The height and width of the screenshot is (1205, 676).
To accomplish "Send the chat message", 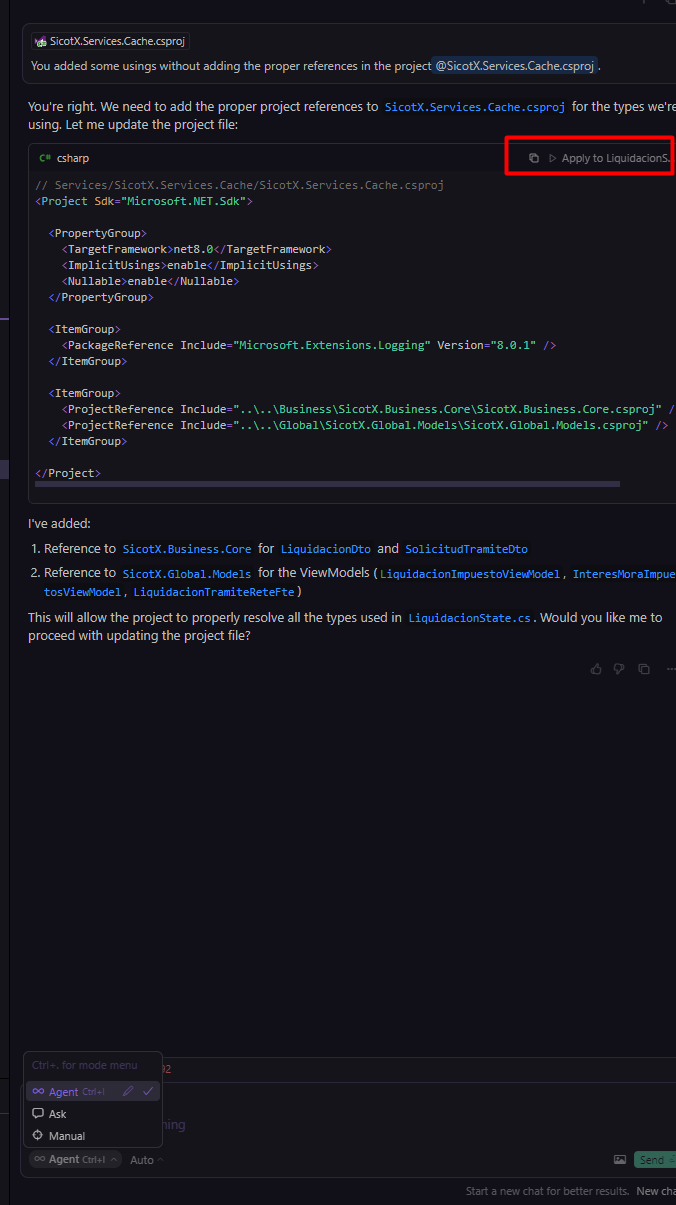I will coord(654,1160).
